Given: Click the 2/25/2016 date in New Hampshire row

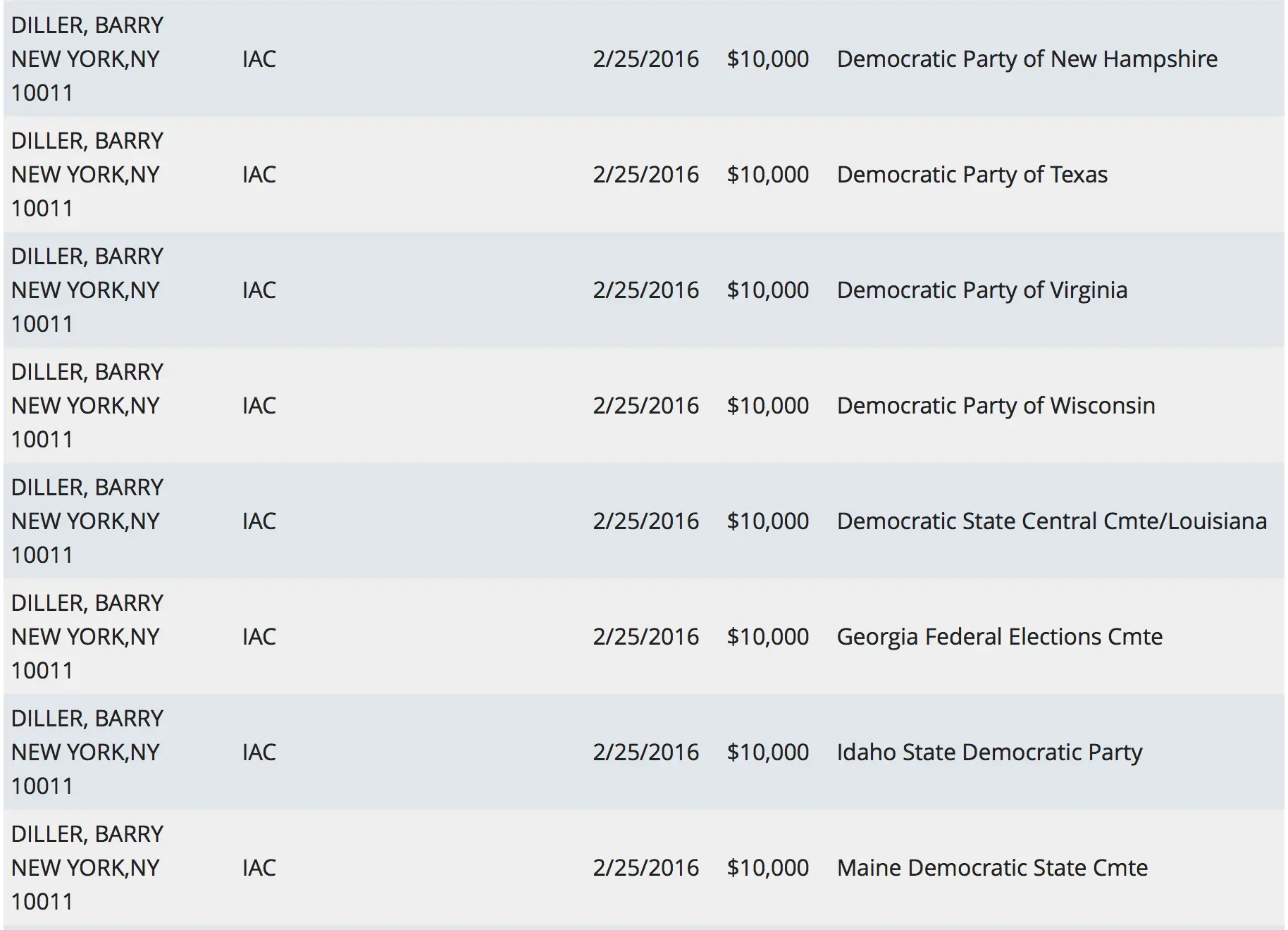Looking at the screenshot, I should [x=645, y=59].
